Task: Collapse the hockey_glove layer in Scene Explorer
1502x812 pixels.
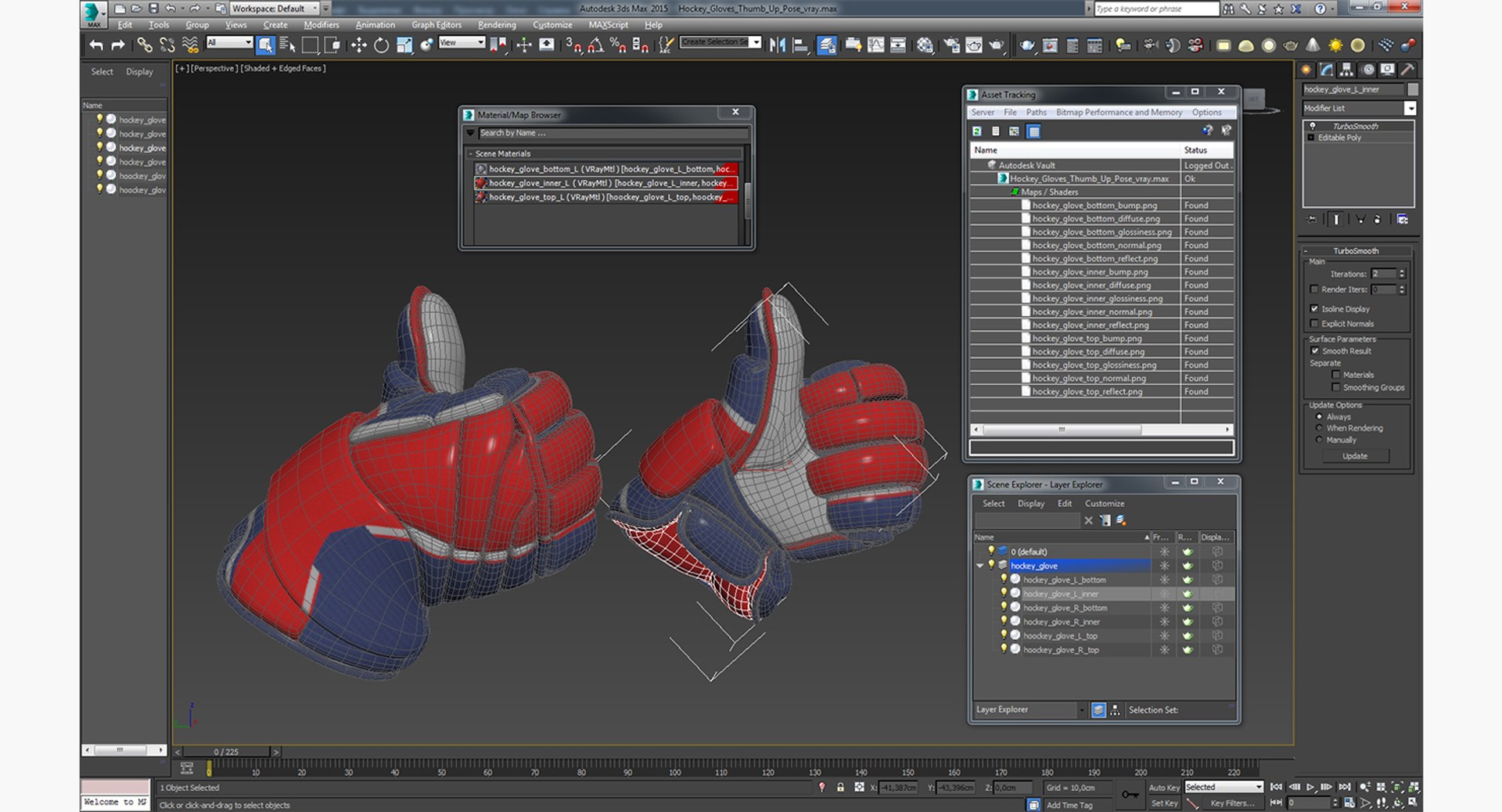Action: 979,566
